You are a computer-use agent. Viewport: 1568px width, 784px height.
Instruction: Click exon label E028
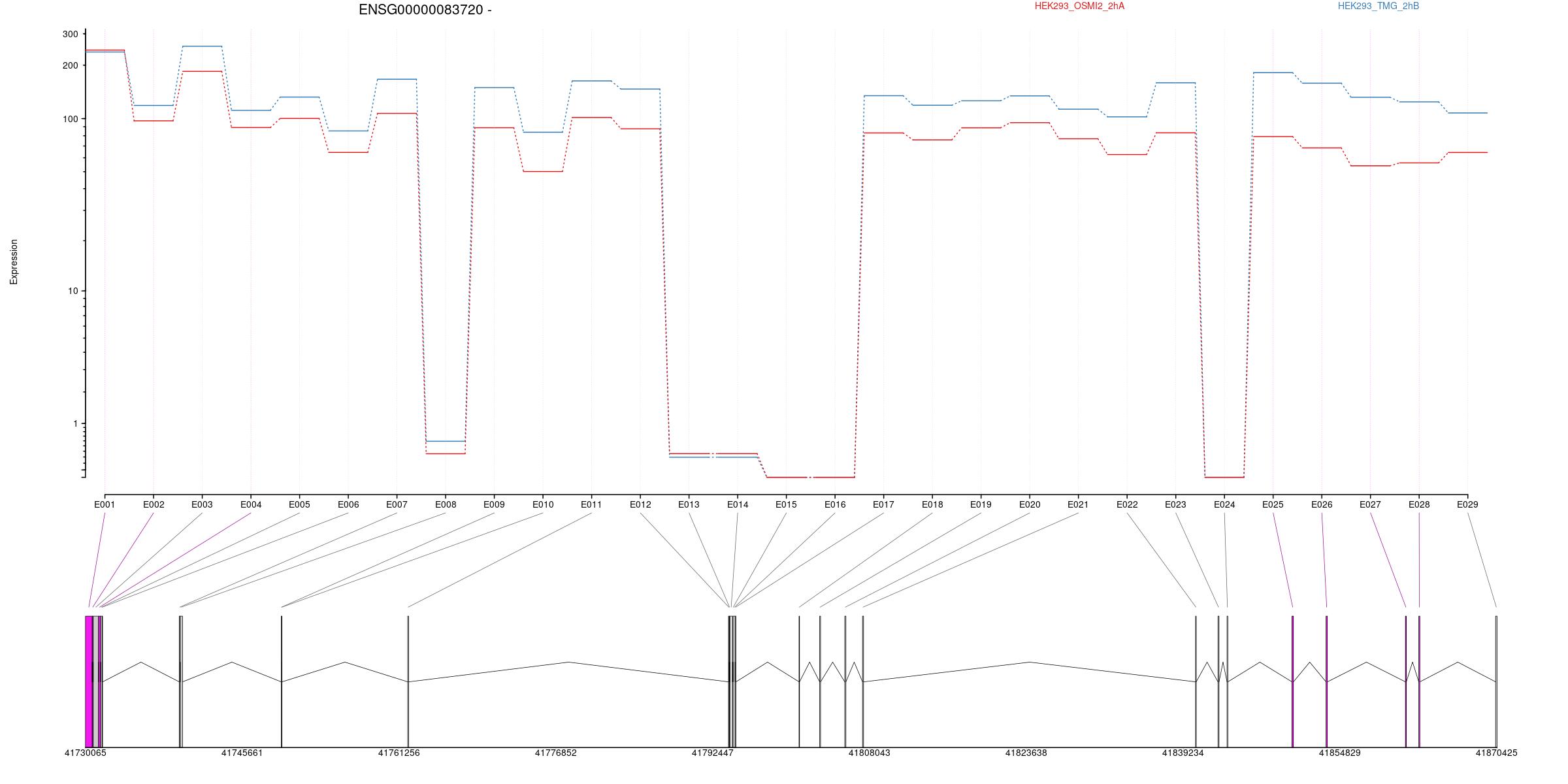[1419, 504]
